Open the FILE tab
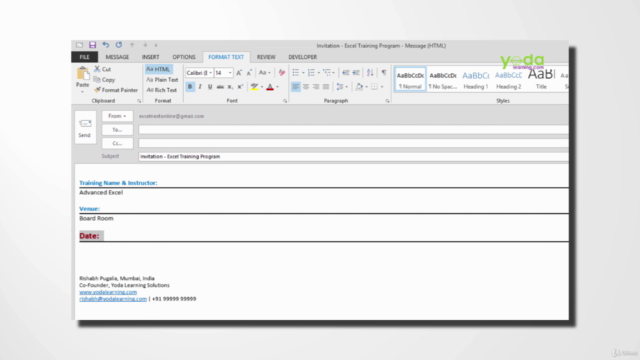Image resolution: width=640 pixels, height=360 pixels. [x=84, y=57]
